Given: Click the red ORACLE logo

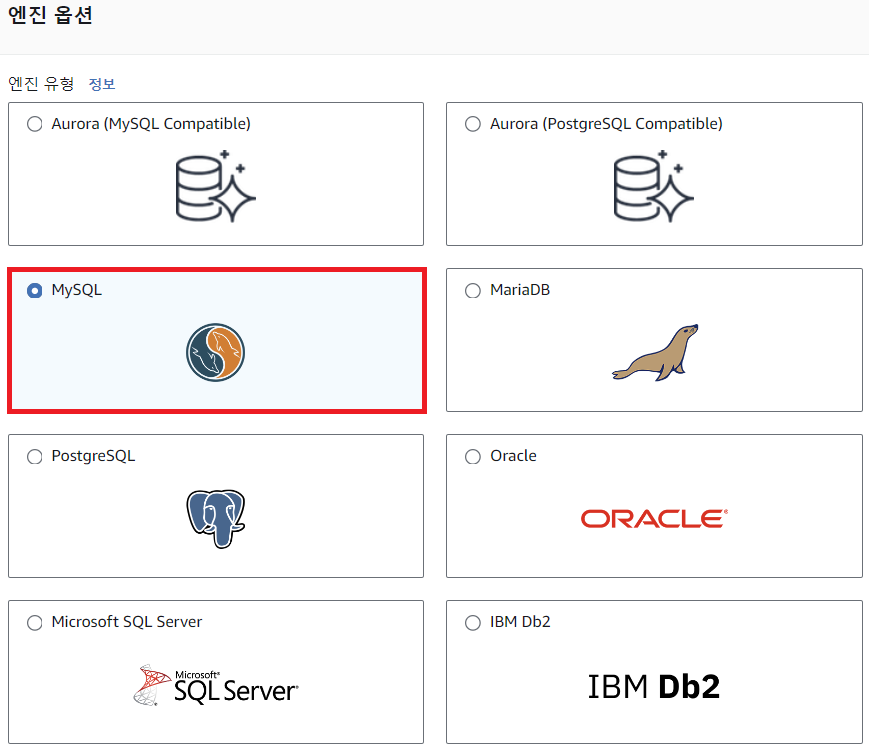Looking at the screenshot, I should 654,518.
